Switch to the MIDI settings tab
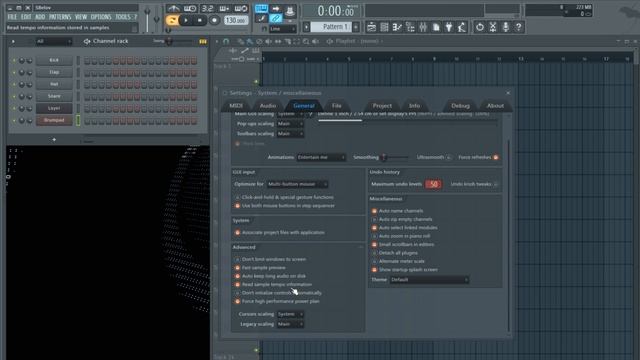This screenshot has width=640, height=360. click(236, 106)
